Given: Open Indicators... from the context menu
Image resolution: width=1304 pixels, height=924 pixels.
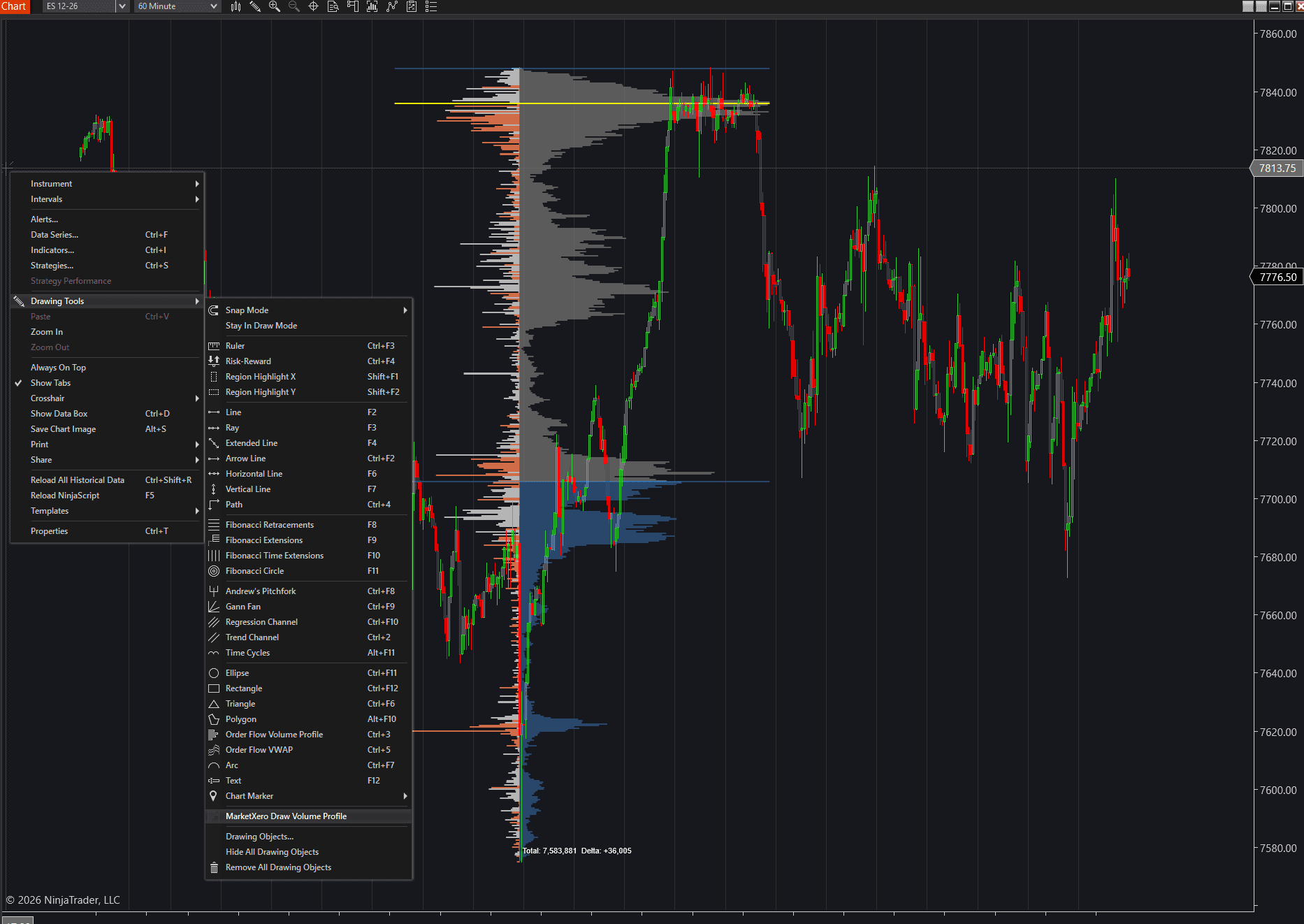Looking at the screenshot, I should tap(107, 250).
